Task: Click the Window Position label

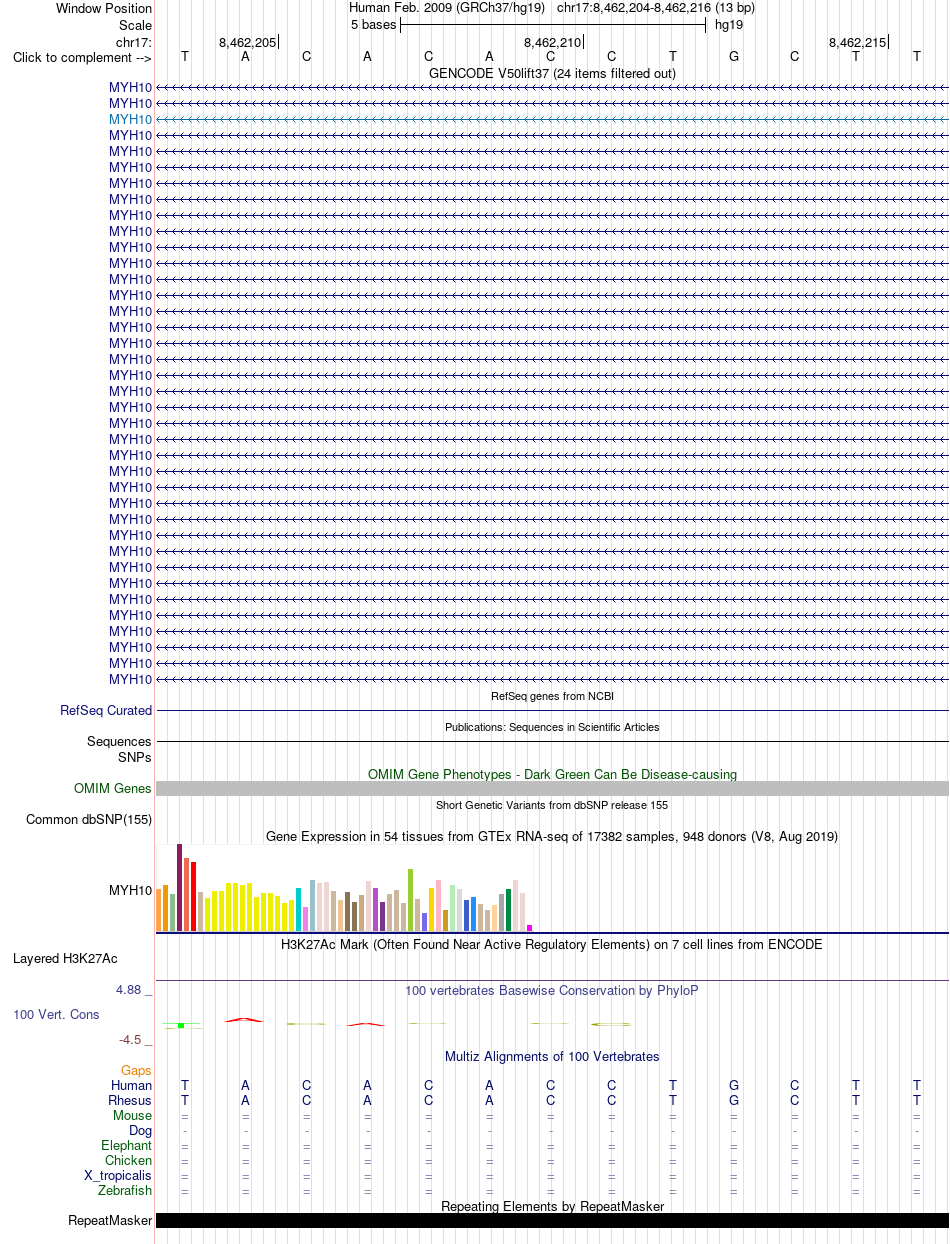Action: coord(104,8)
